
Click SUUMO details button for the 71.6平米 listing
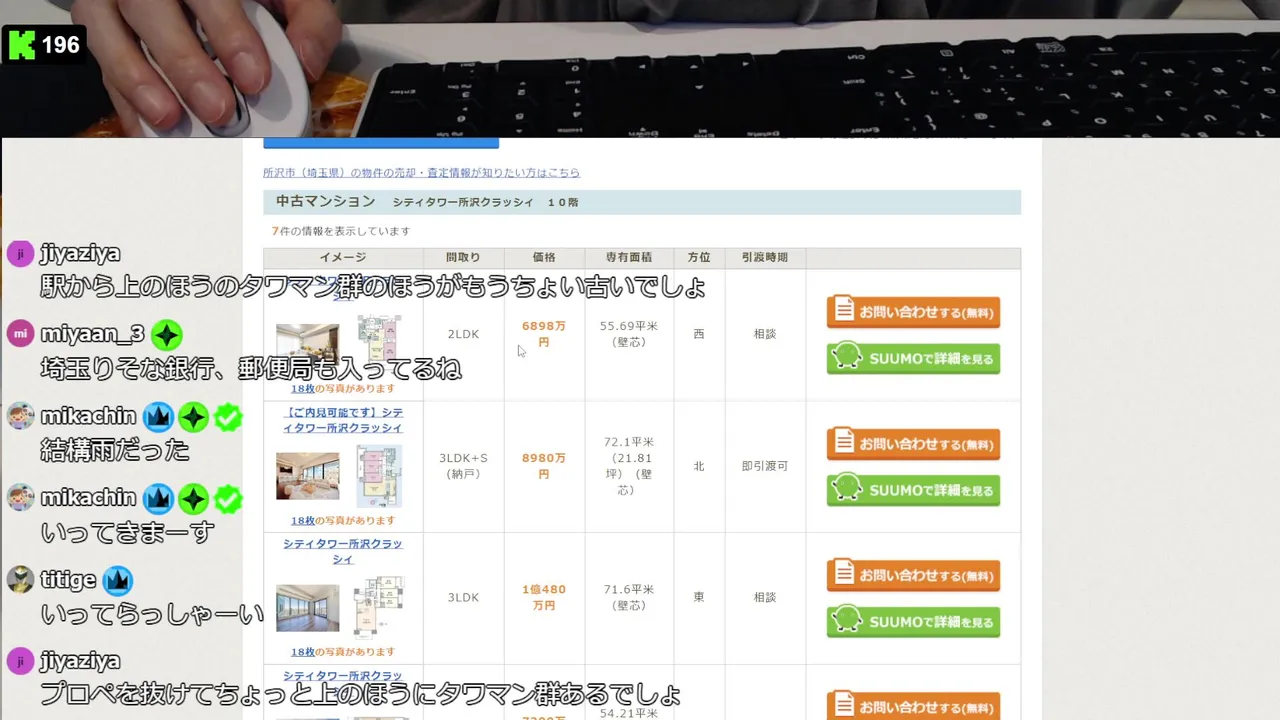coord(913,621)
